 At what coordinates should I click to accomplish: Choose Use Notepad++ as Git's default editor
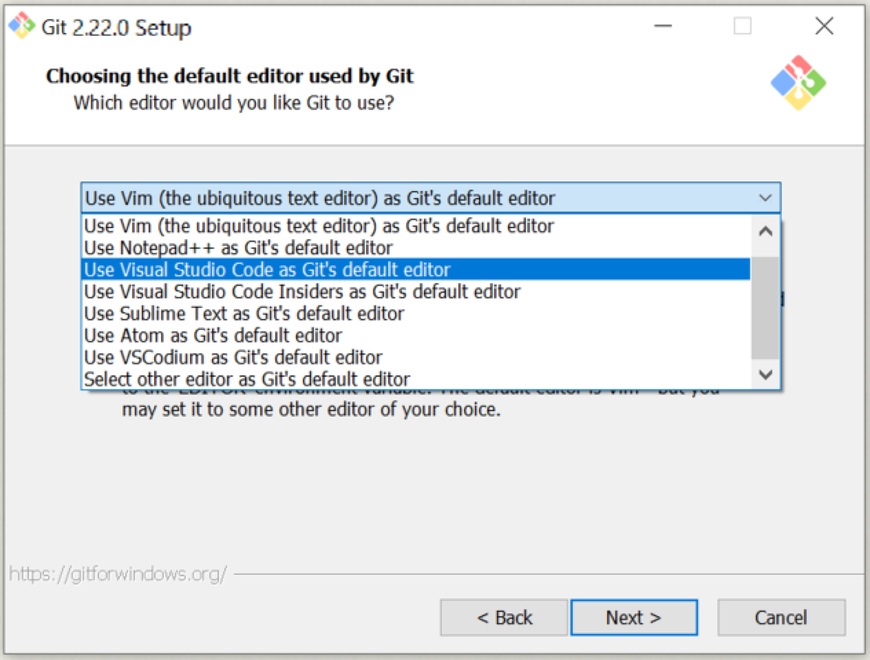pos(416,248)
